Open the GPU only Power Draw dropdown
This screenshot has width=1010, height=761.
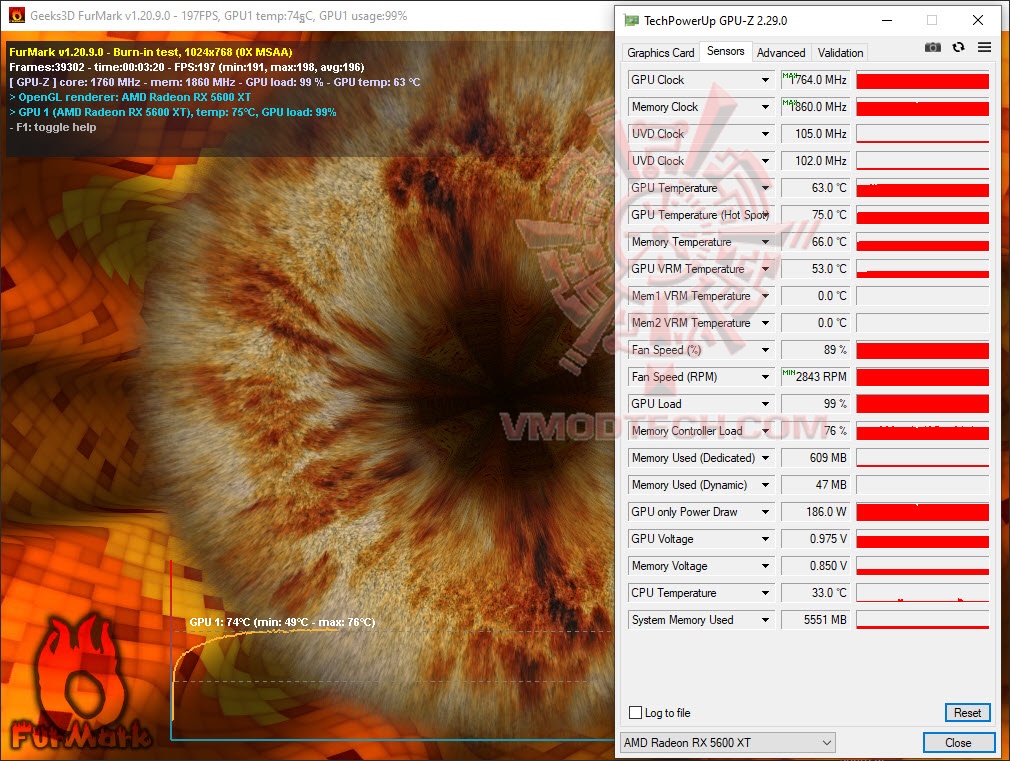click(x=765, y=512)
